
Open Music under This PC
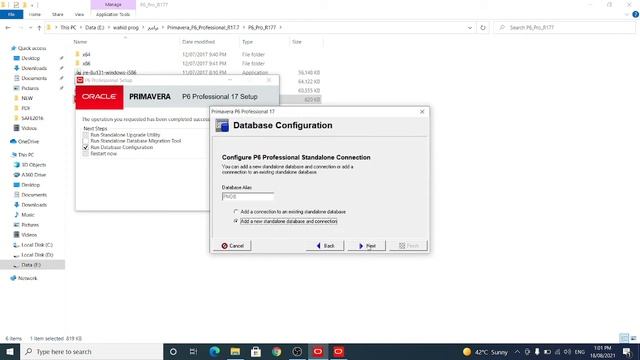(x=28, y=215)
